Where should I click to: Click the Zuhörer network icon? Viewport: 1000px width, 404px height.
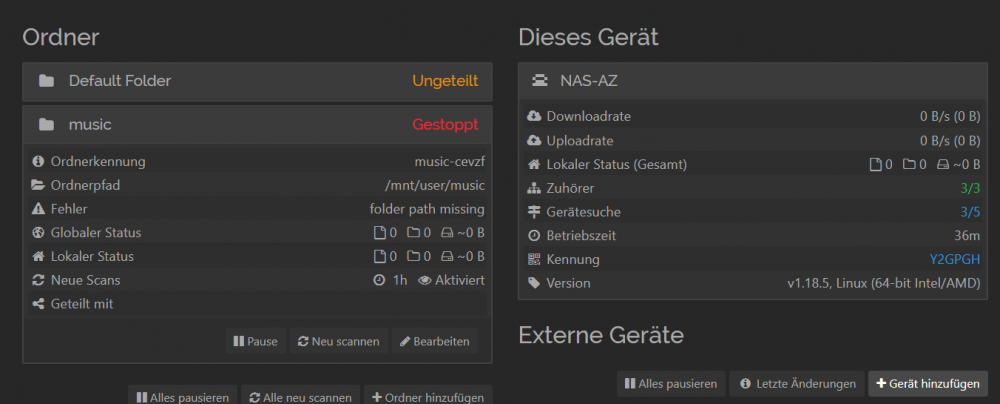tap(534, 188)
